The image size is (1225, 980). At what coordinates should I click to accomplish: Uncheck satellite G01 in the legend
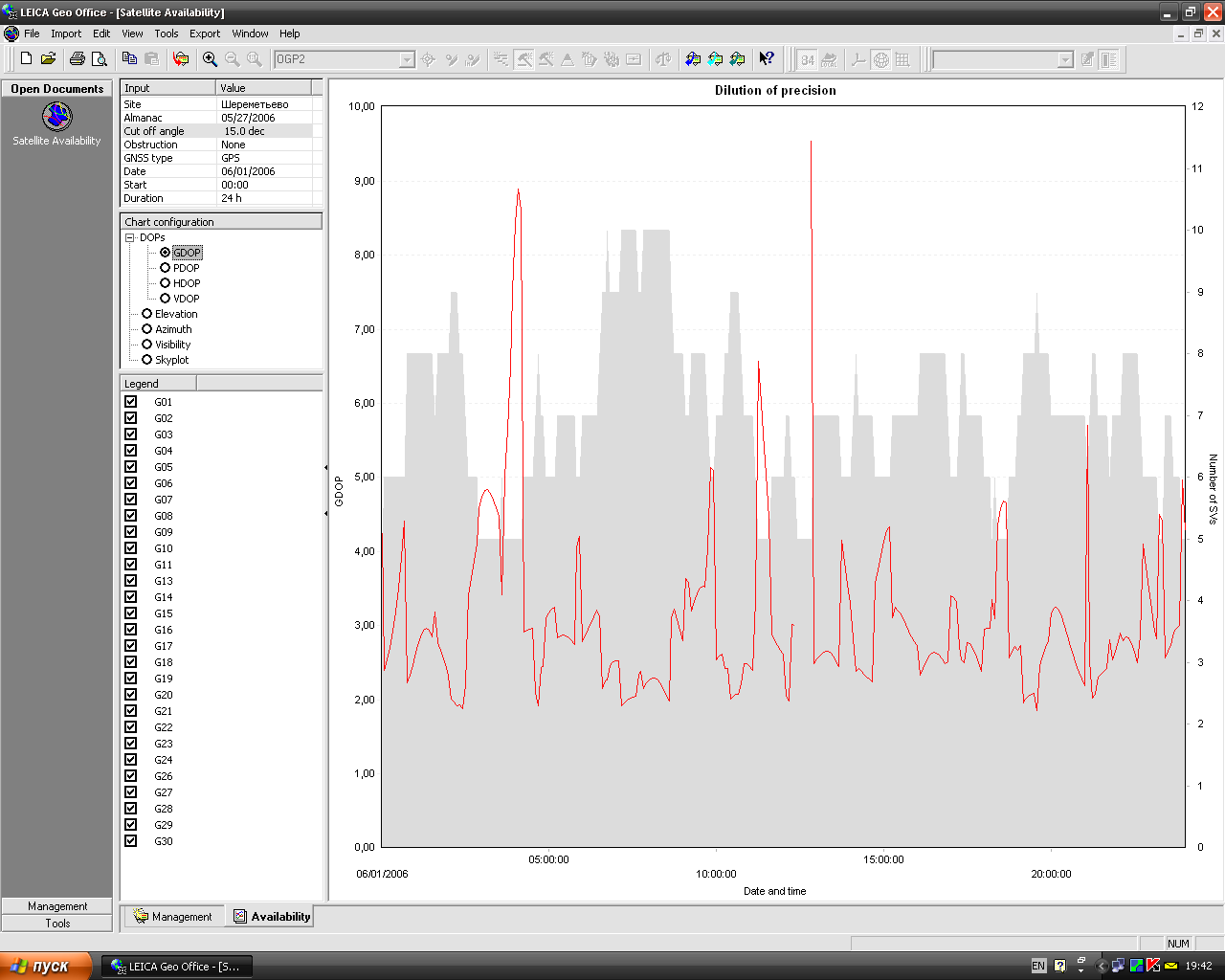coord(131,402)
